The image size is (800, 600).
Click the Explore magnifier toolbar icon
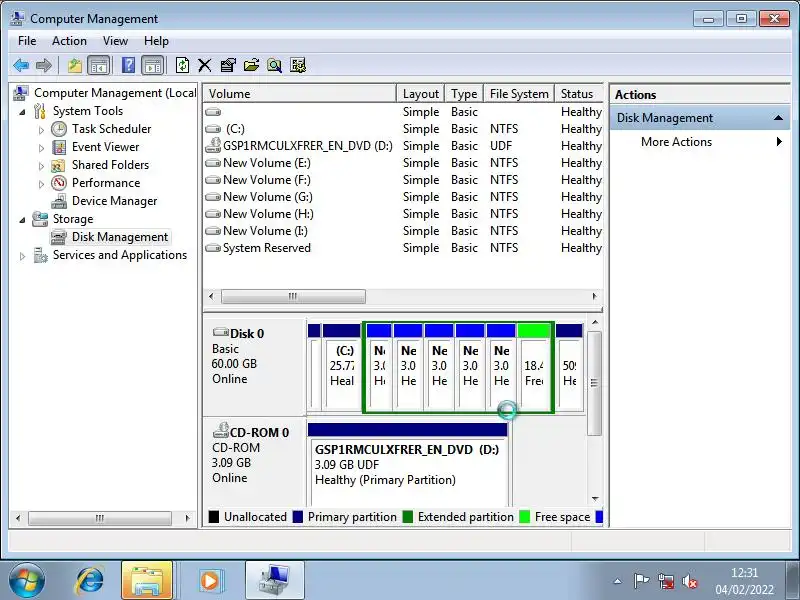274,65
